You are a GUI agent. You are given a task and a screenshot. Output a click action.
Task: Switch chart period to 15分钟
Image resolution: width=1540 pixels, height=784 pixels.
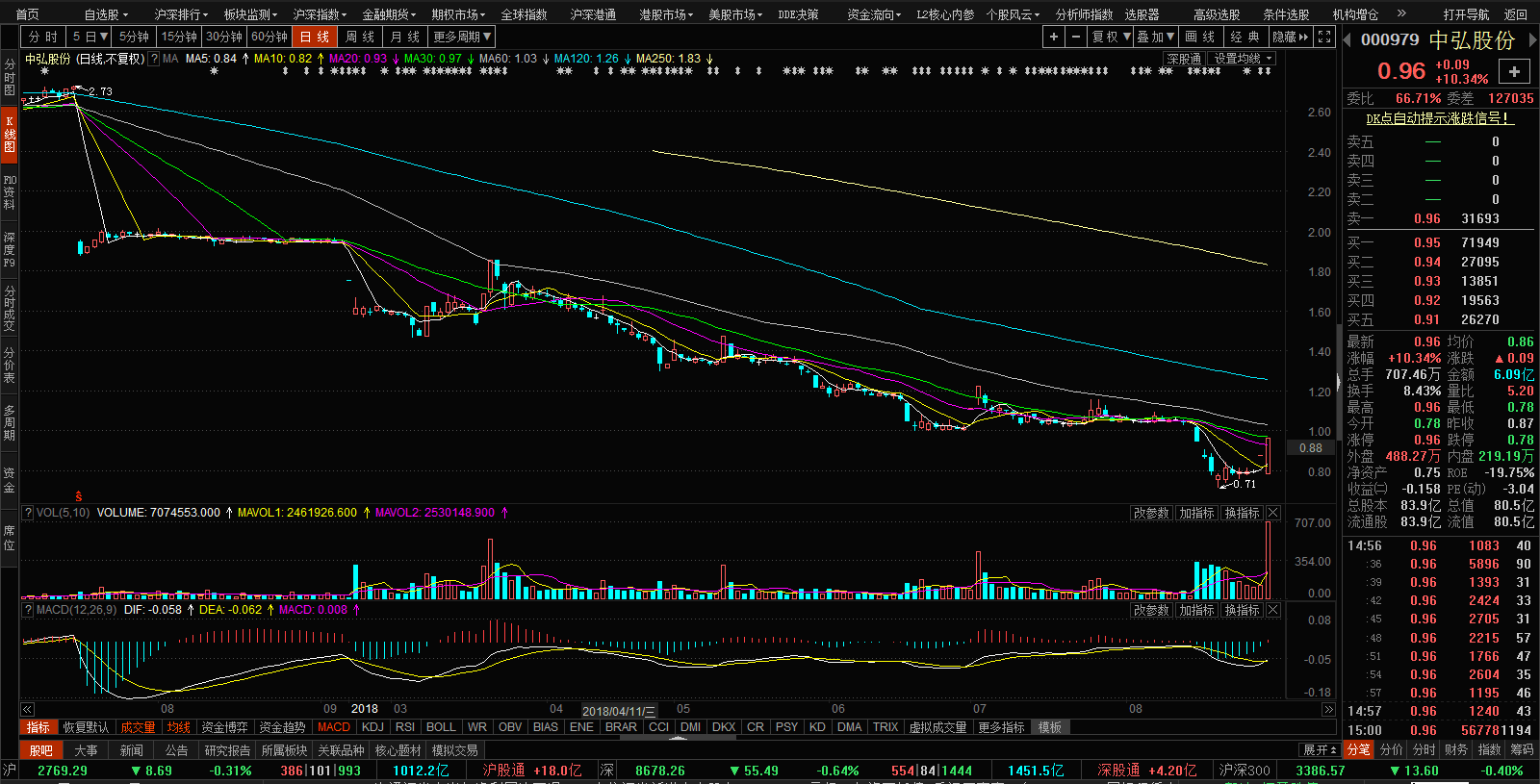pos(179,37)
